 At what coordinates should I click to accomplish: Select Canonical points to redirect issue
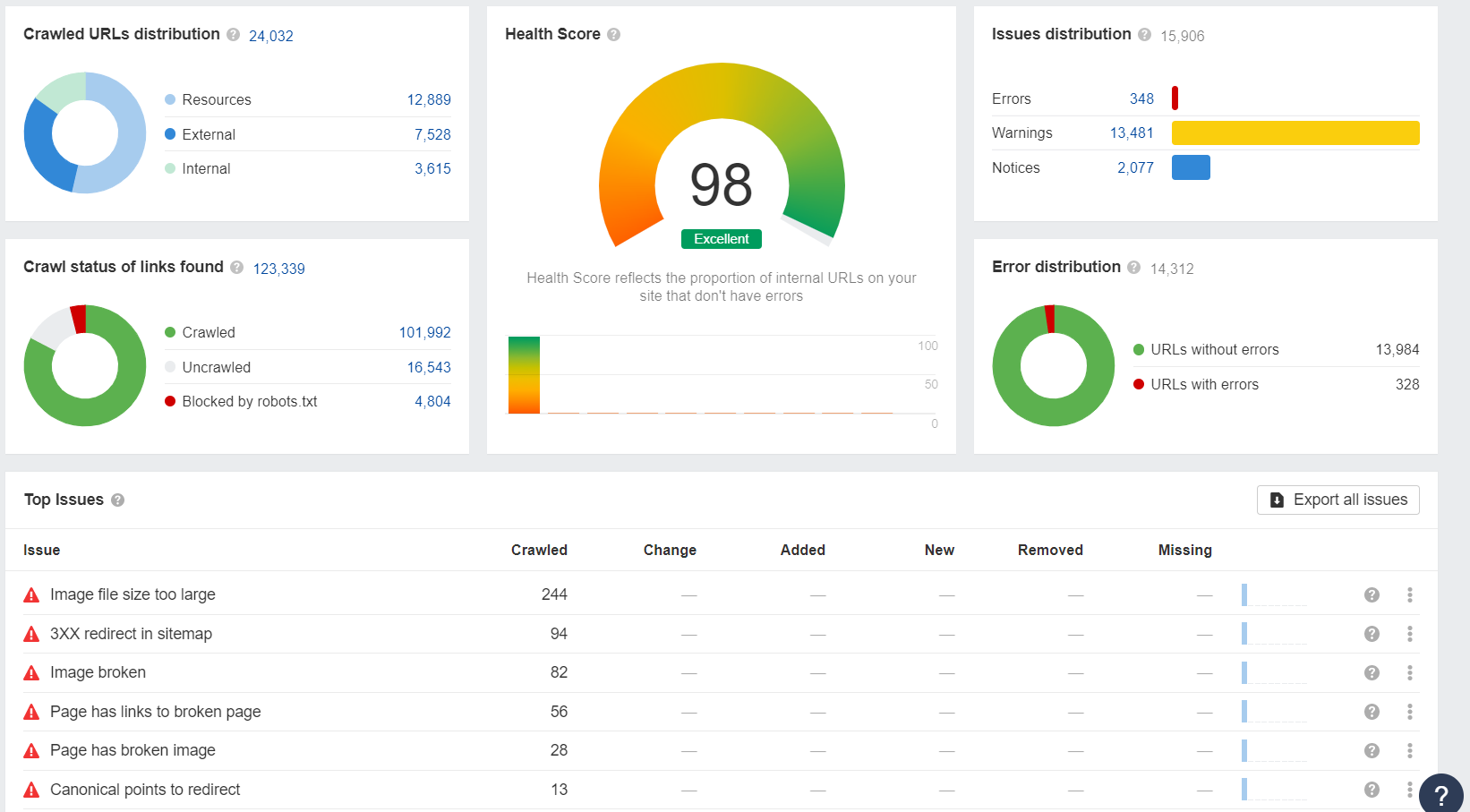[x=145, y=790]
